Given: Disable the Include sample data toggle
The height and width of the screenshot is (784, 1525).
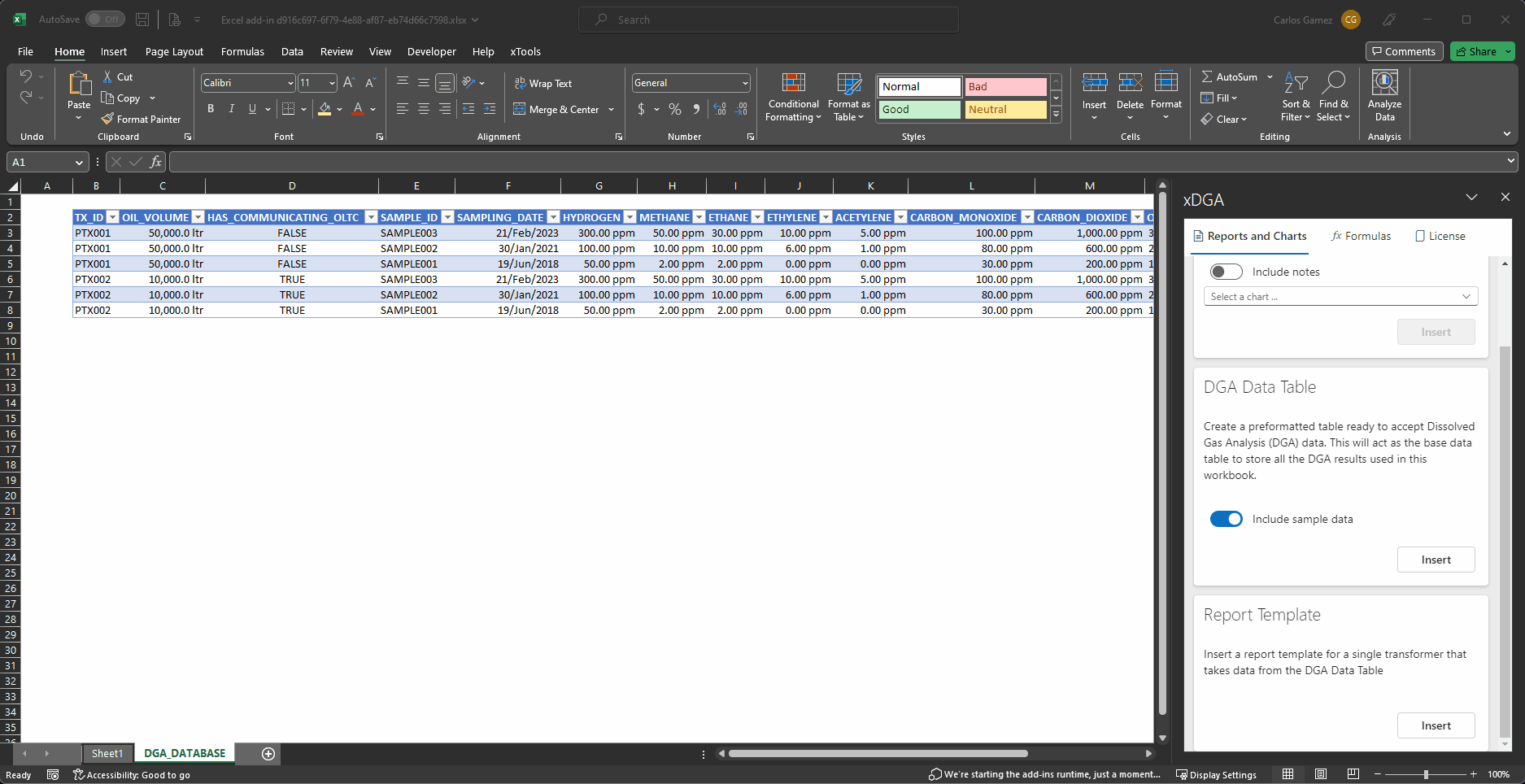Looking at the screenshot, I should pyautogui.click(x=1226, y=518).
